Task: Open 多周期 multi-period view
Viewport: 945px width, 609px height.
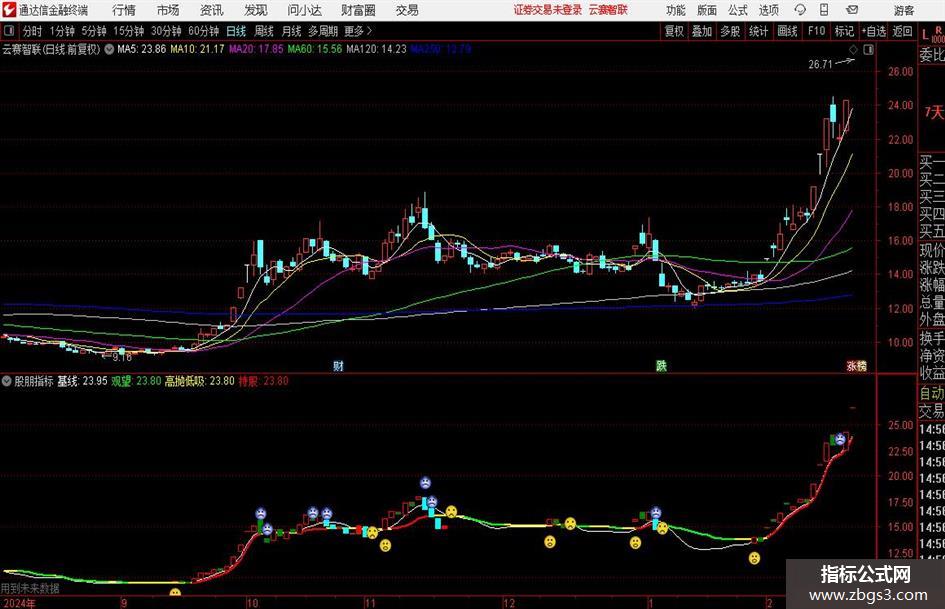Action: pyautogui.click(x=323, y=31)
